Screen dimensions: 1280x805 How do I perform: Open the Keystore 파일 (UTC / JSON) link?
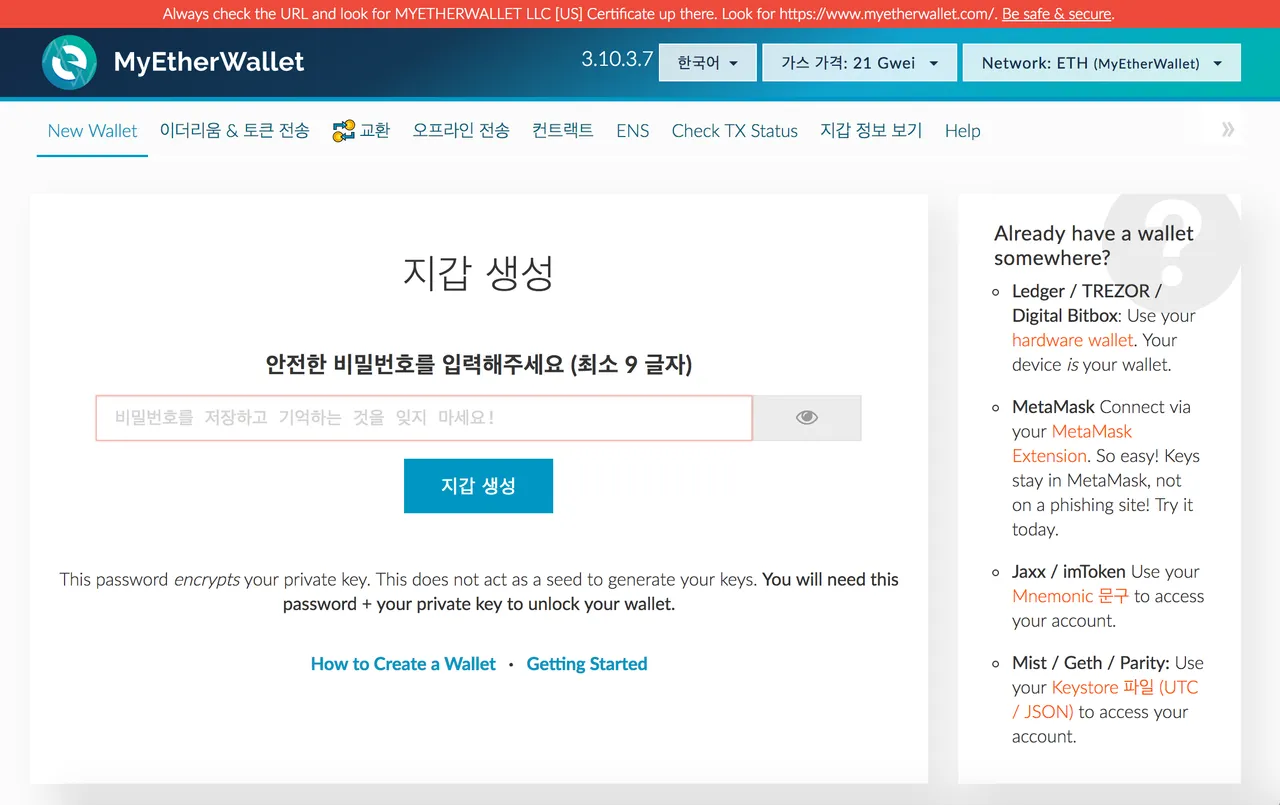1105,700
